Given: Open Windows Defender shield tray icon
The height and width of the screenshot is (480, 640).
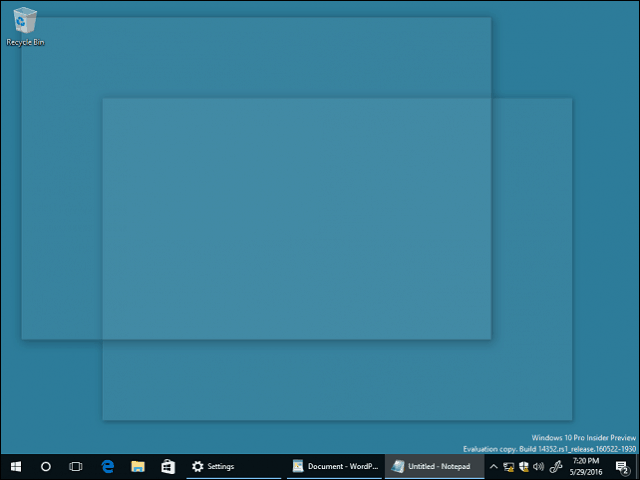Looking at the screenshot, I should [x=524, y=467].
